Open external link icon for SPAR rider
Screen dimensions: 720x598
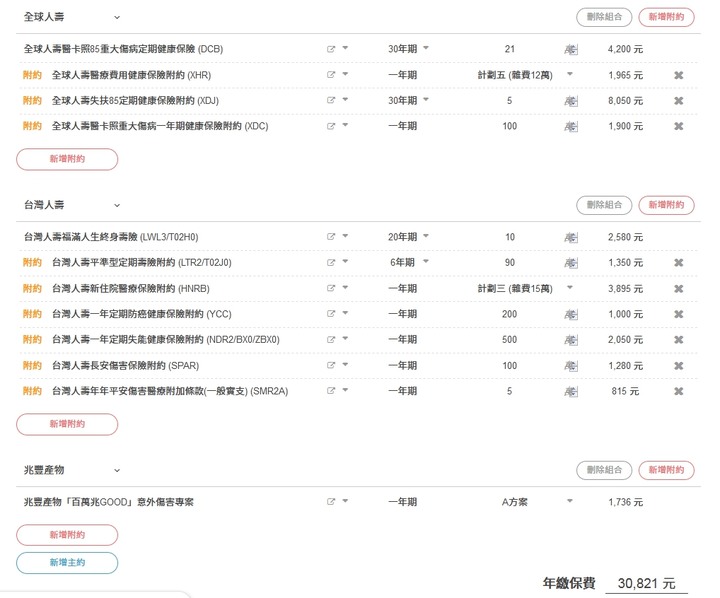[x=331, y=366]
